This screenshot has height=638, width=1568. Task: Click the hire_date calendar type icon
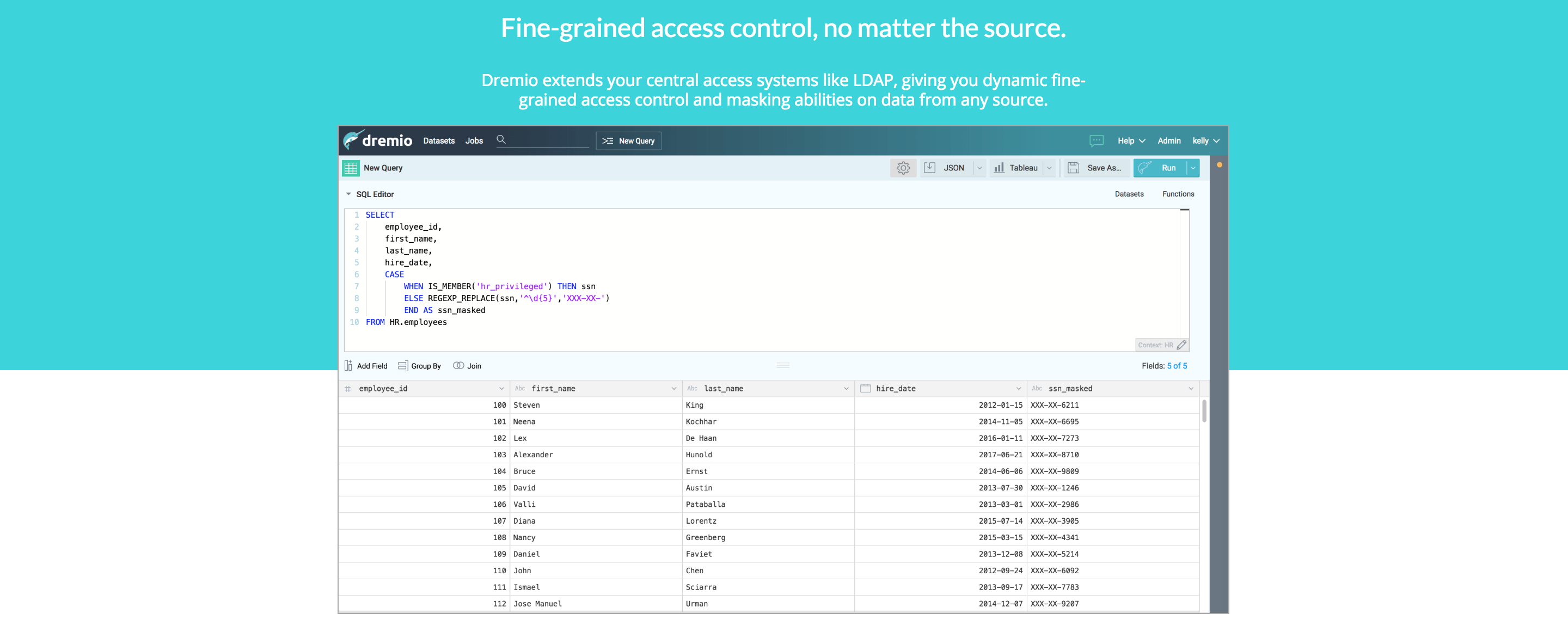coord(866,388)
